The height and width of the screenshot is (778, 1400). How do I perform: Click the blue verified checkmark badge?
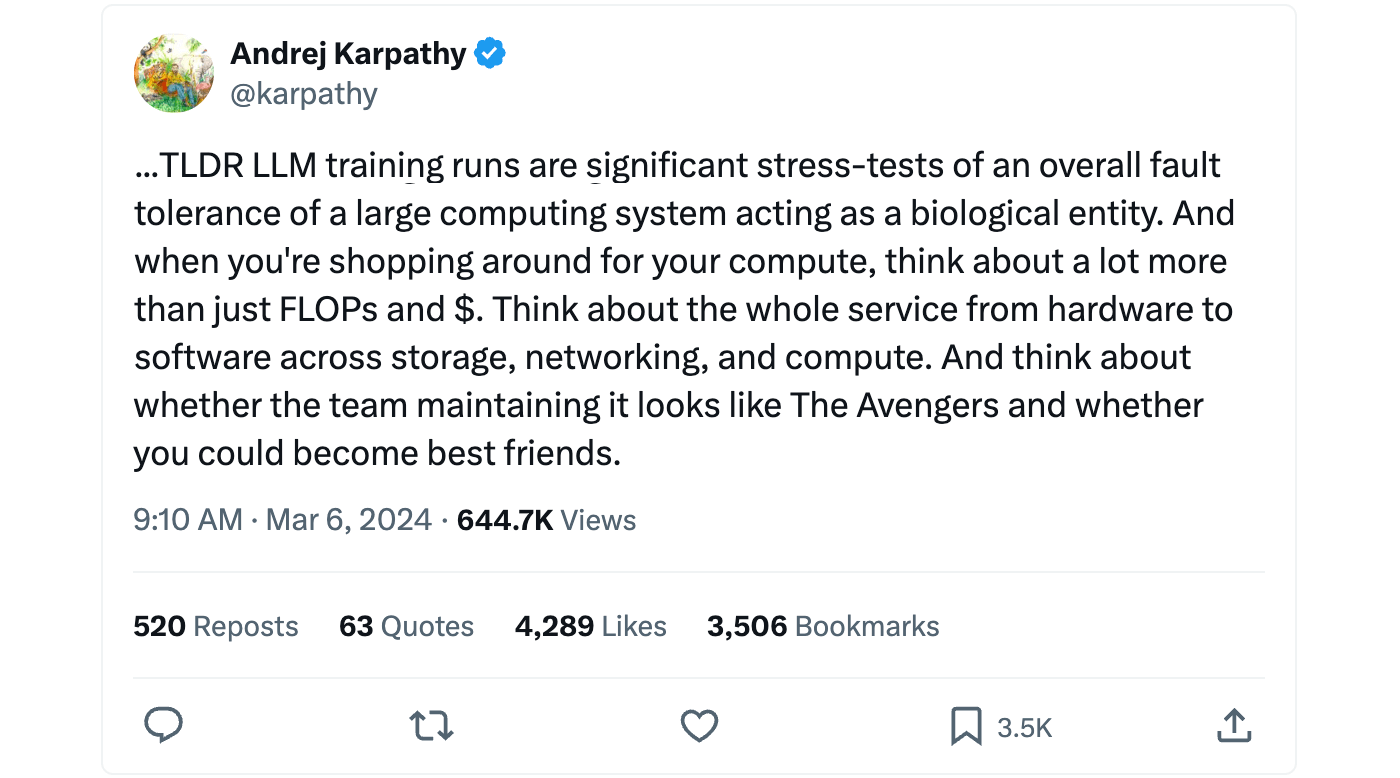coord(489,54)
